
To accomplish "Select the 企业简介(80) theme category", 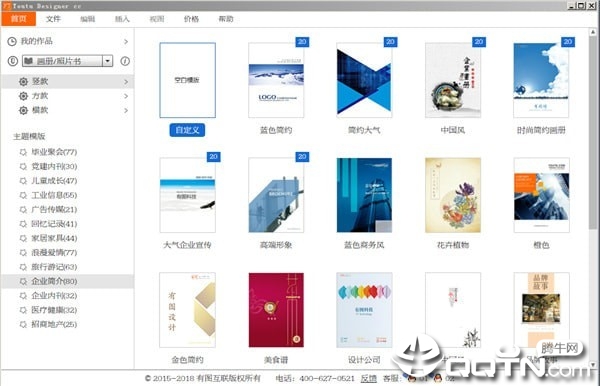I will click(54, 281).
